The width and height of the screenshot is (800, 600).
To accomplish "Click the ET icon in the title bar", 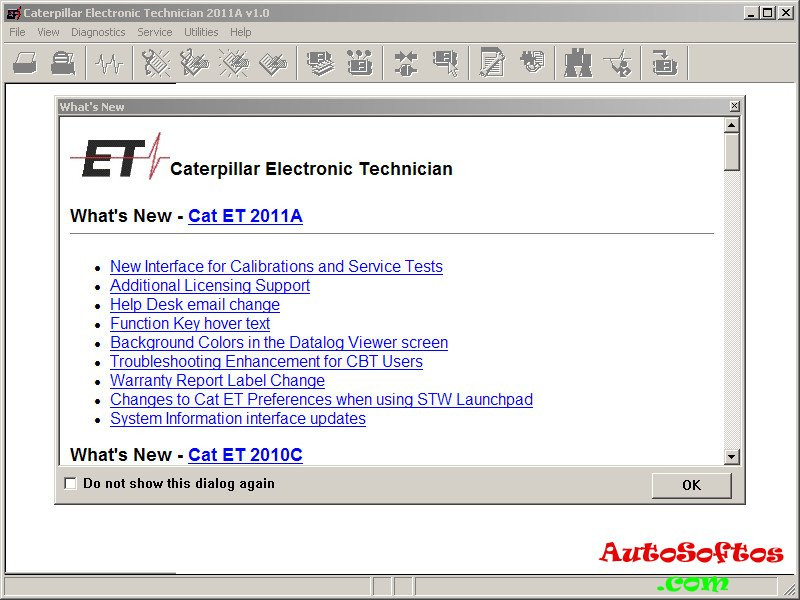I will tap(14, 13).
